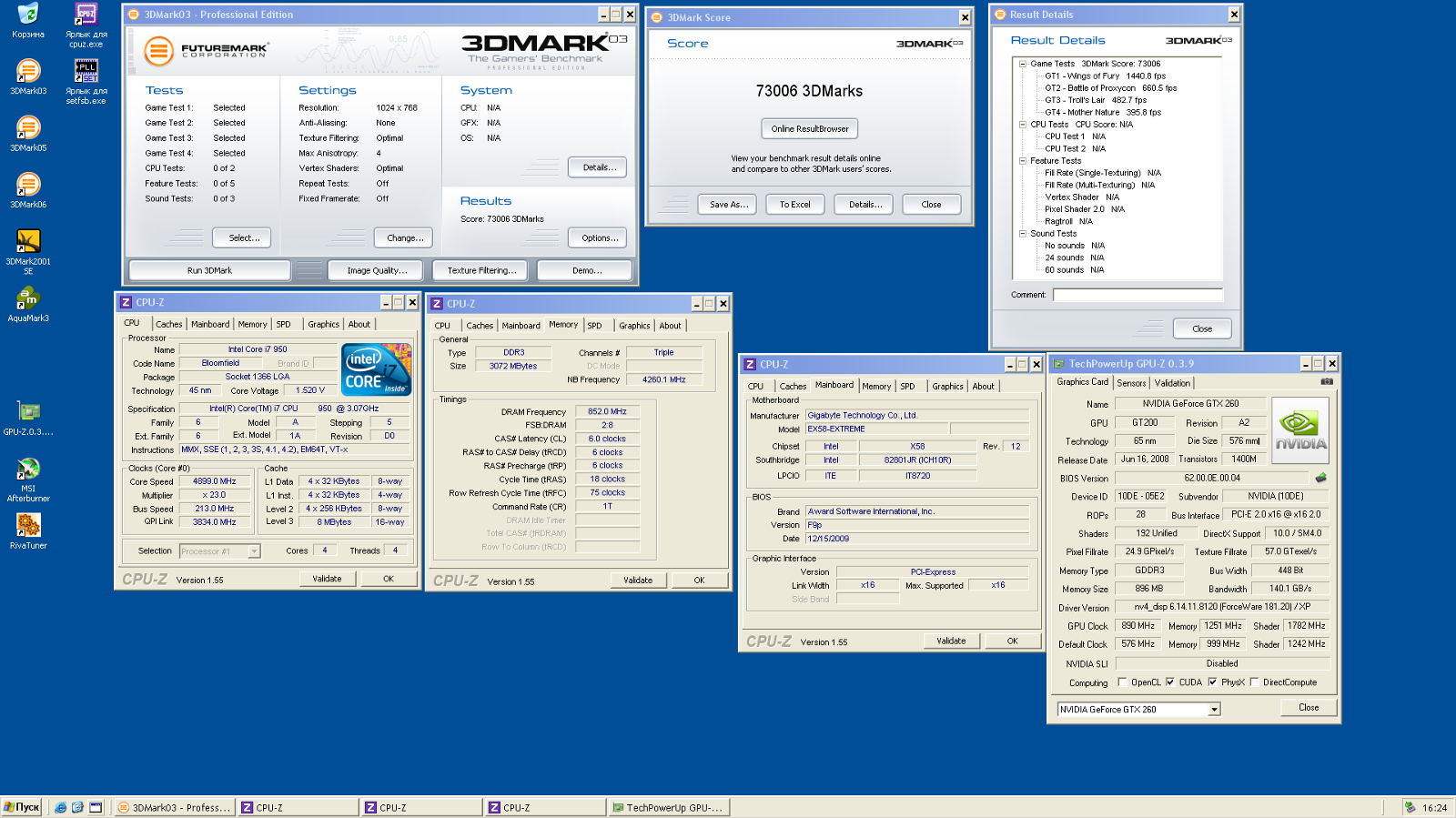Click Change... button under Settings
Image resolution: width=1456 pixels, height=818 pixels.
tap(403, 237)
